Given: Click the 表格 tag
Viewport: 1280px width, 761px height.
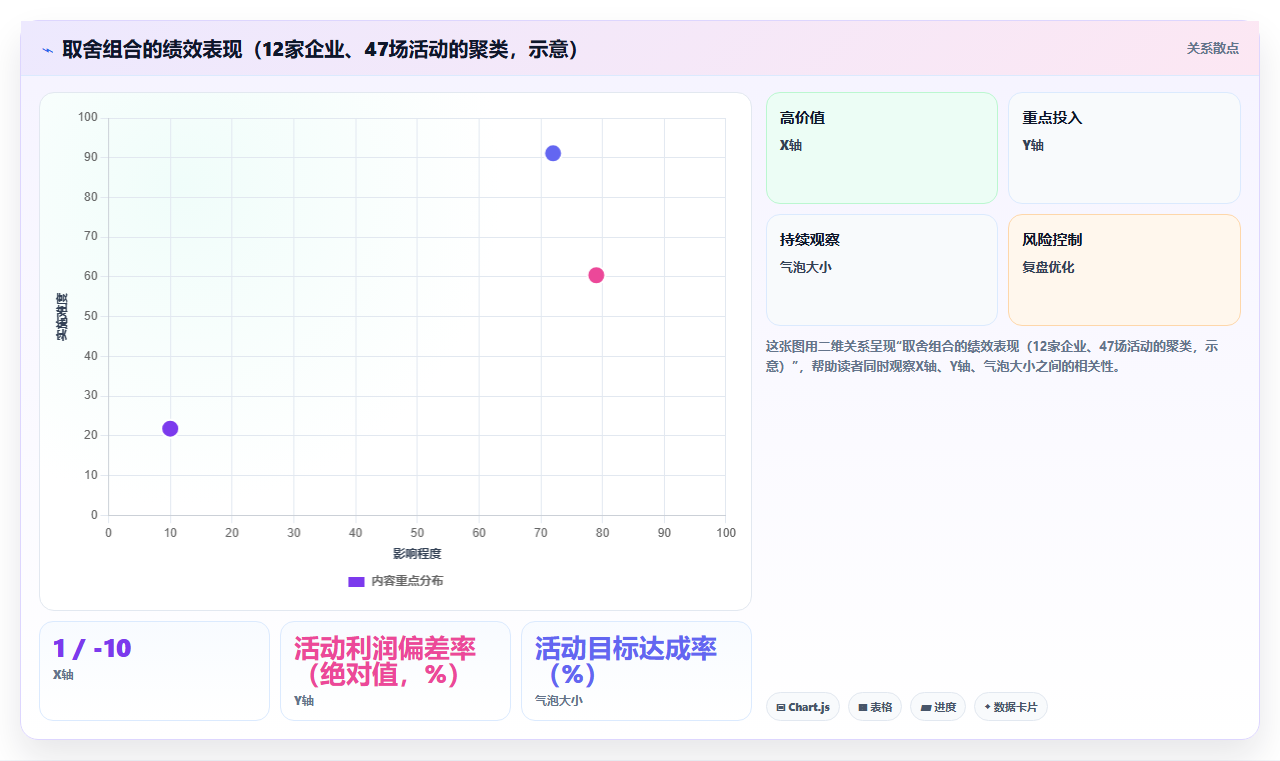Looking at the screenshot, I should point(875,707).
